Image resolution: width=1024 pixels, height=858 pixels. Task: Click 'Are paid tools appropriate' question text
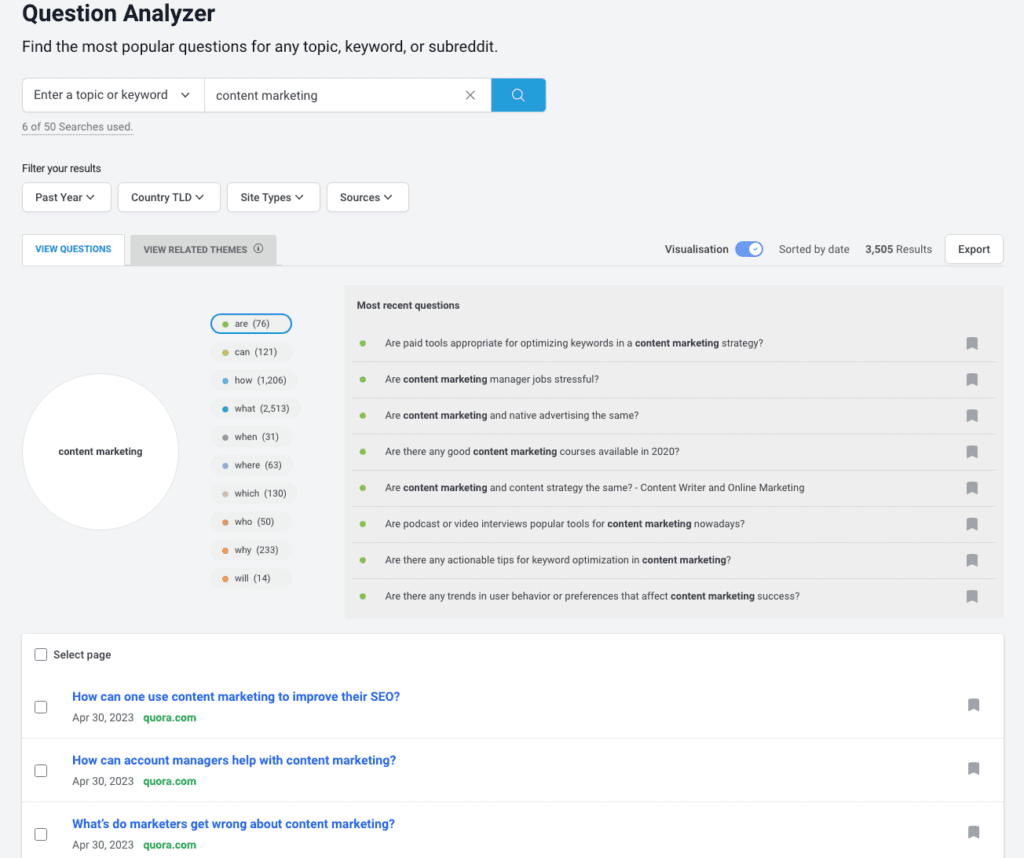pos(574,343)
